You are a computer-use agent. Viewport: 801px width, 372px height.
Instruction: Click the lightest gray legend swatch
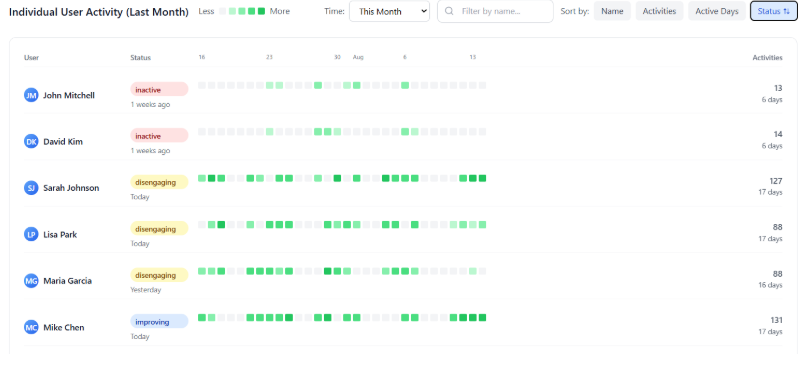tap(222, 11)
